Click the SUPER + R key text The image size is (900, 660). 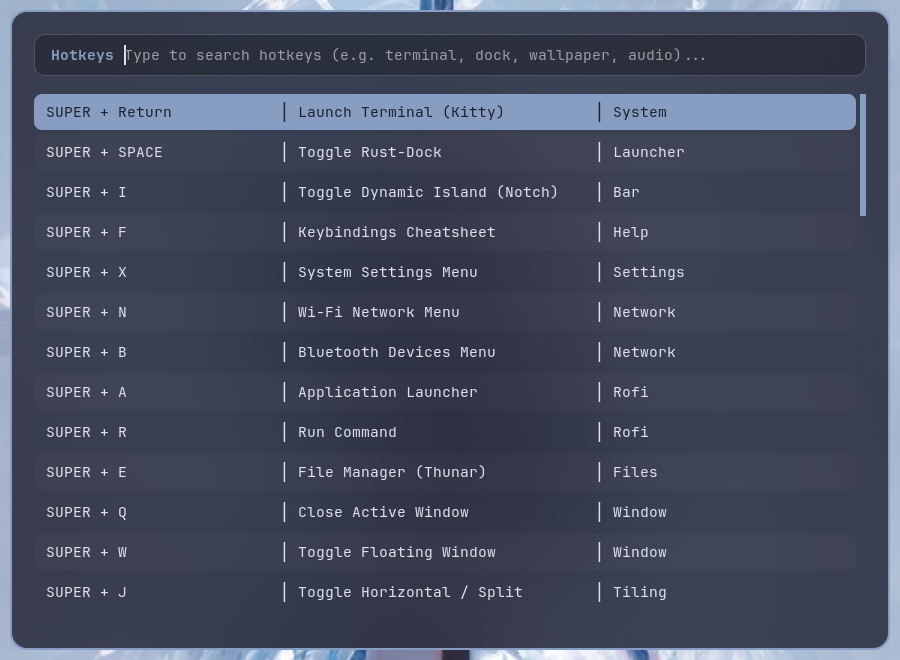coord(86,432)
